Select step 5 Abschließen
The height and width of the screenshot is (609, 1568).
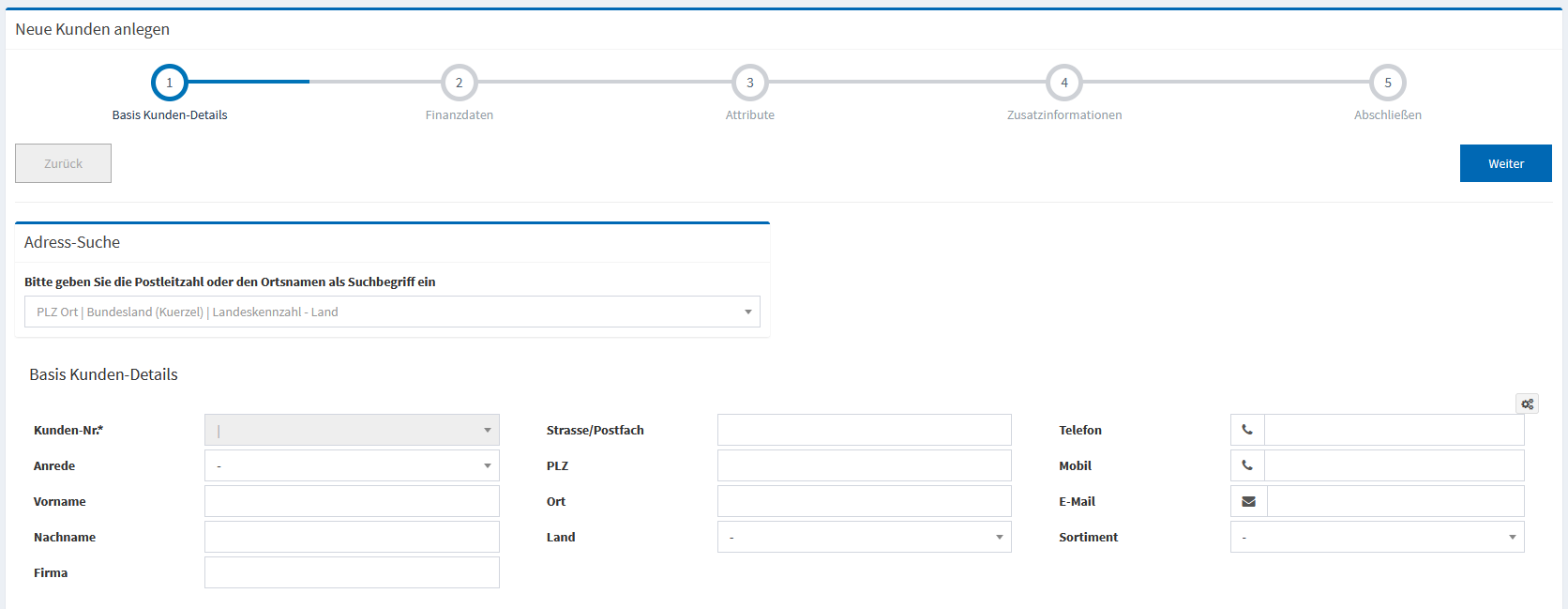tap(1387, 83)
